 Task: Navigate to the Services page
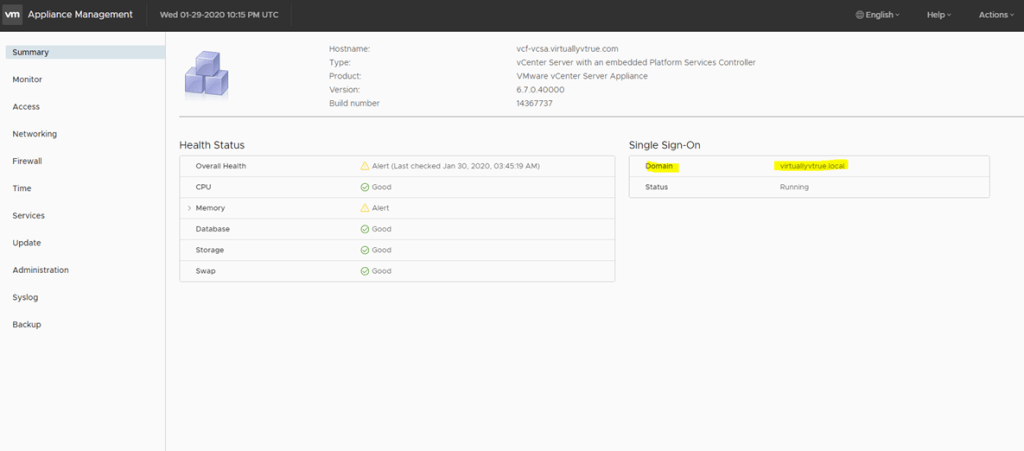coord(28,215)
